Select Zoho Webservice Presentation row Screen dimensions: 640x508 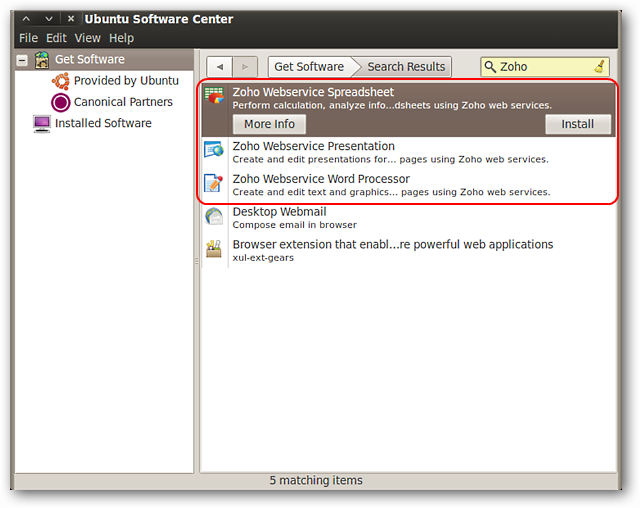[x=409, y=152]
